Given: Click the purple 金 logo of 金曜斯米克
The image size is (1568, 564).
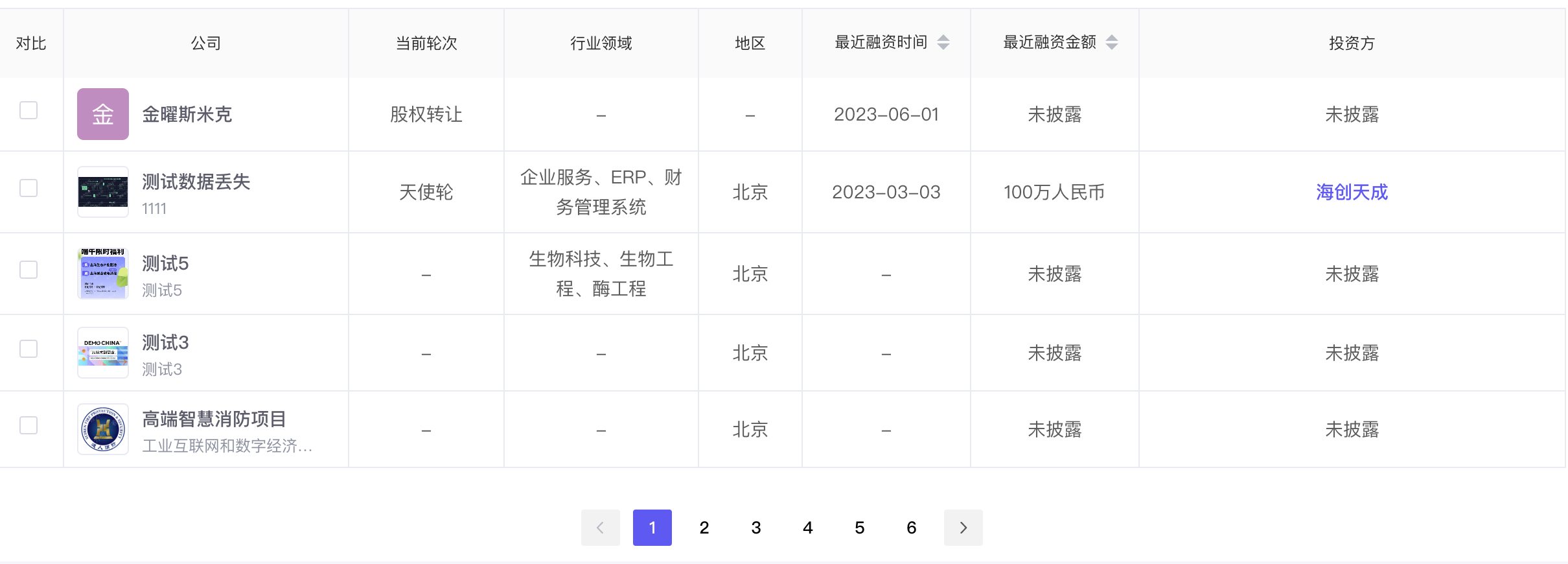Looking at the screenshot, I should point(102,114).
